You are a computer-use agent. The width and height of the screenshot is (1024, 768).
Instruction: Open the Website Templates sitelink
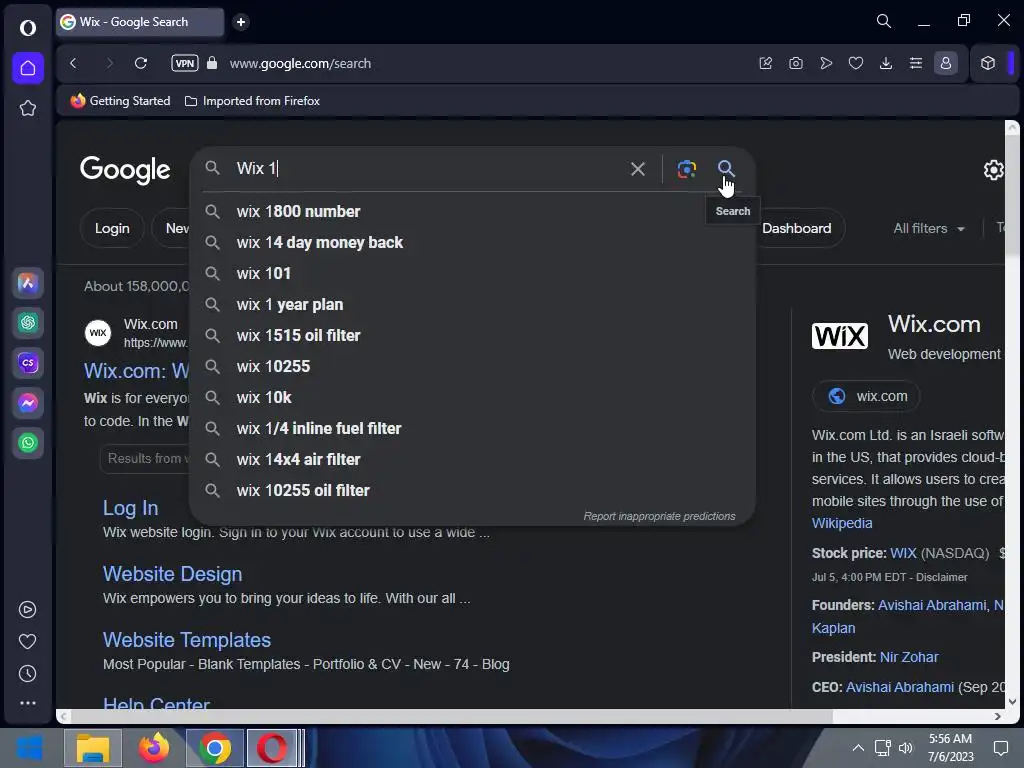point(187,639)
